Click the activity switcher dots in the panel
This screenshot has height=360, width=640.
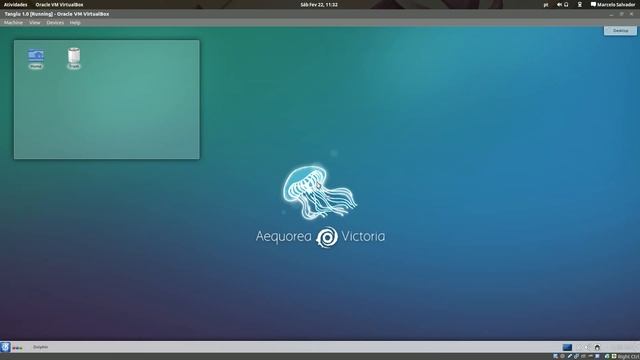tap(17, 348)
